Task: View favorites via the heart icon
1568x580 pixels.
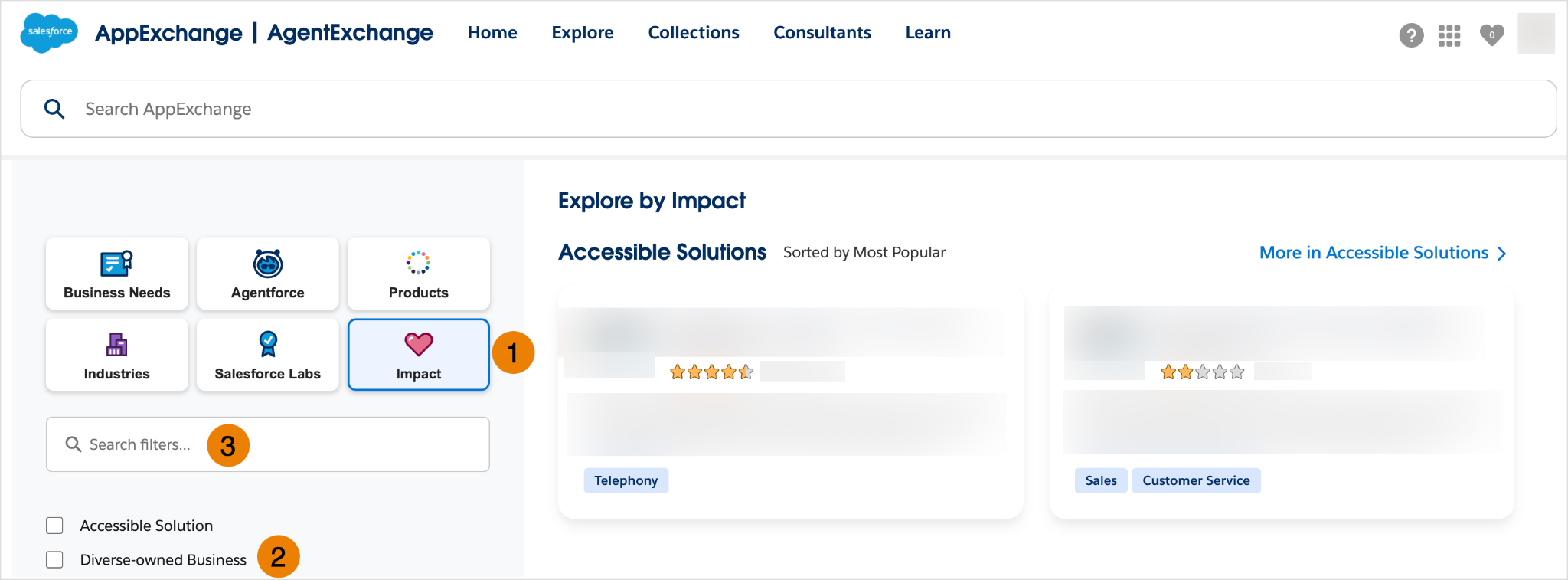Action: click(1491, 34)
